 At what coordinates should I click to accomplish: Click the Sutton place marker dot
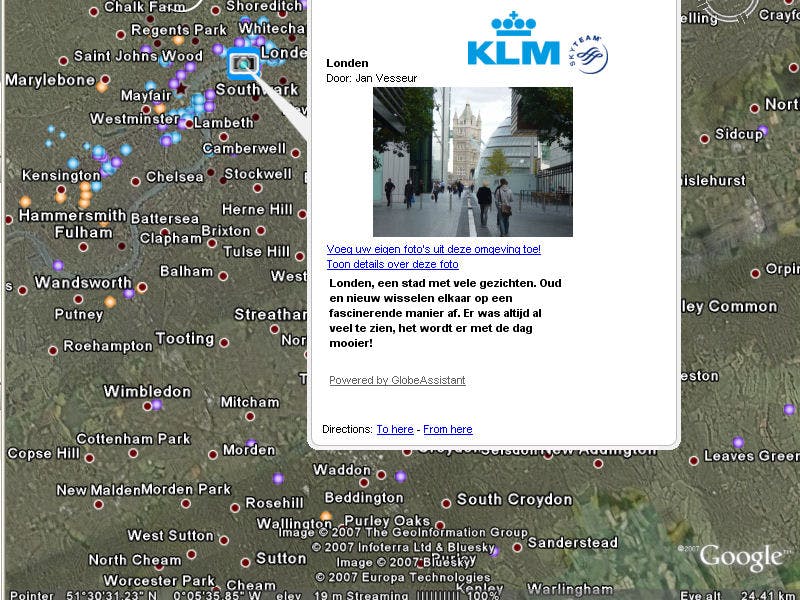click(x=245, y=562)
